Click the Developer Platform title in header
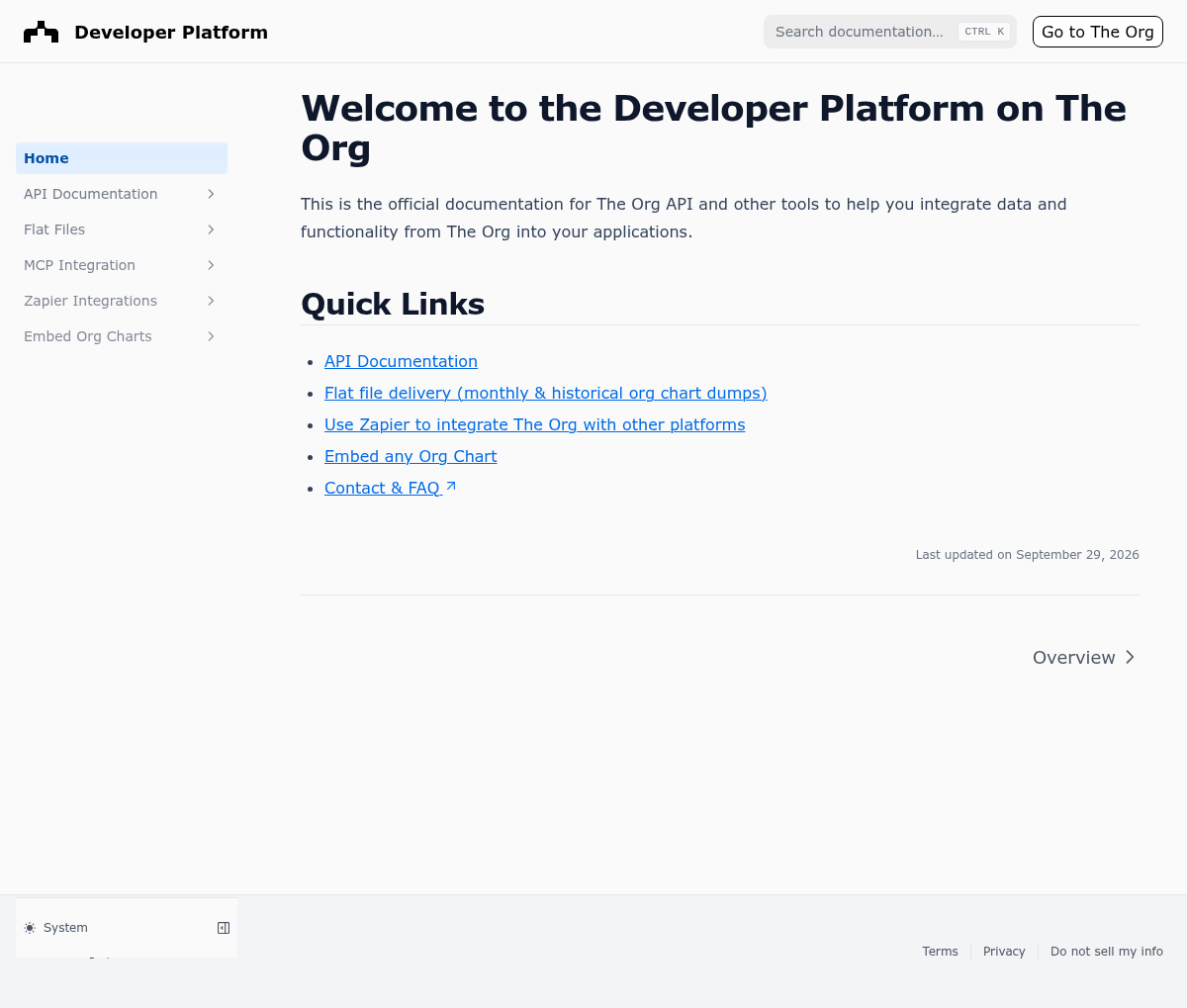 [171, 33]
